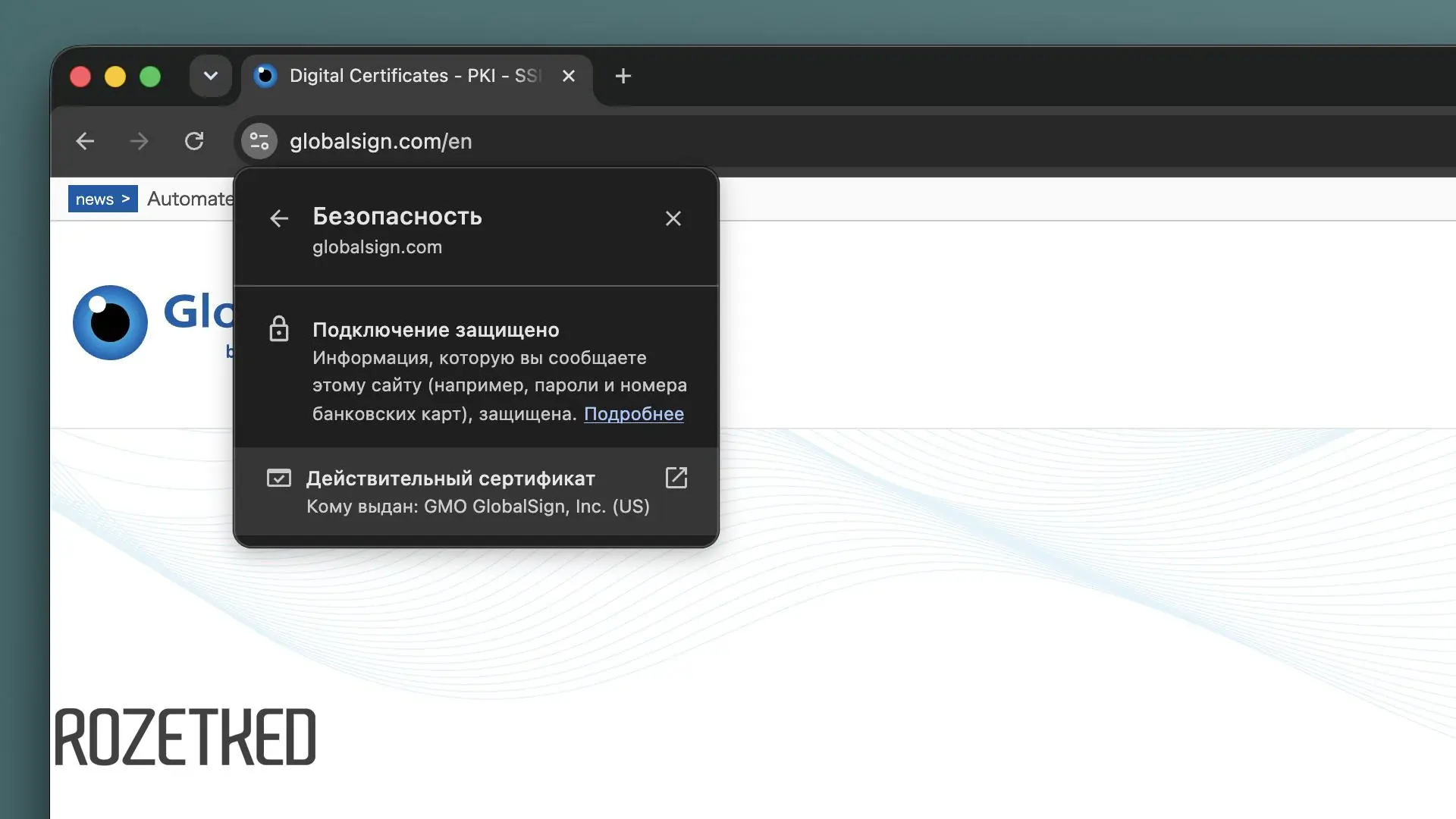
Task: Click the browser forward arrow button
Action: (x=140, y=141)
